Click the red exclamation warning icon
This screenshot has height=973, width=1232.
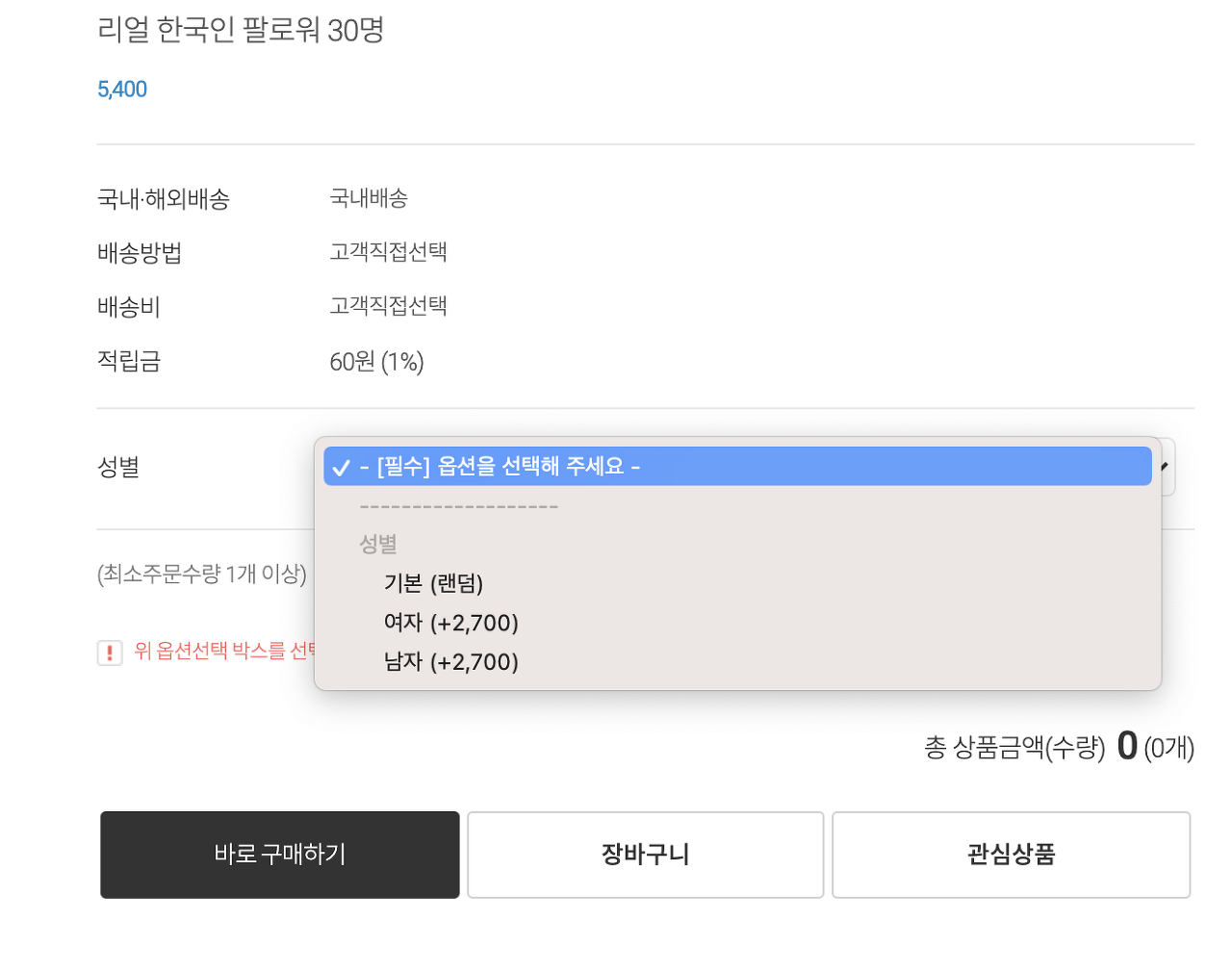click(x=110, y=653)
